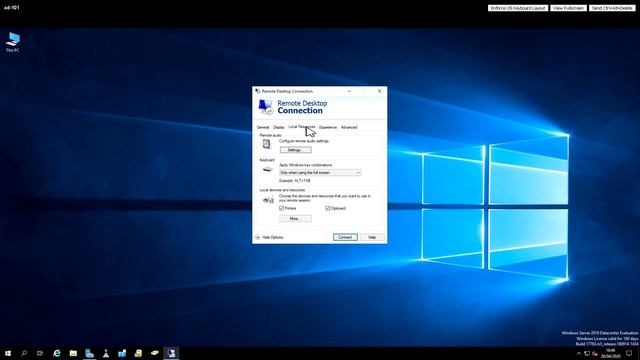Image resolution: width=640 pixels, height=360 pixels.
Task: Toggle the Printers checkbox
Action: [x=282, y=208]
